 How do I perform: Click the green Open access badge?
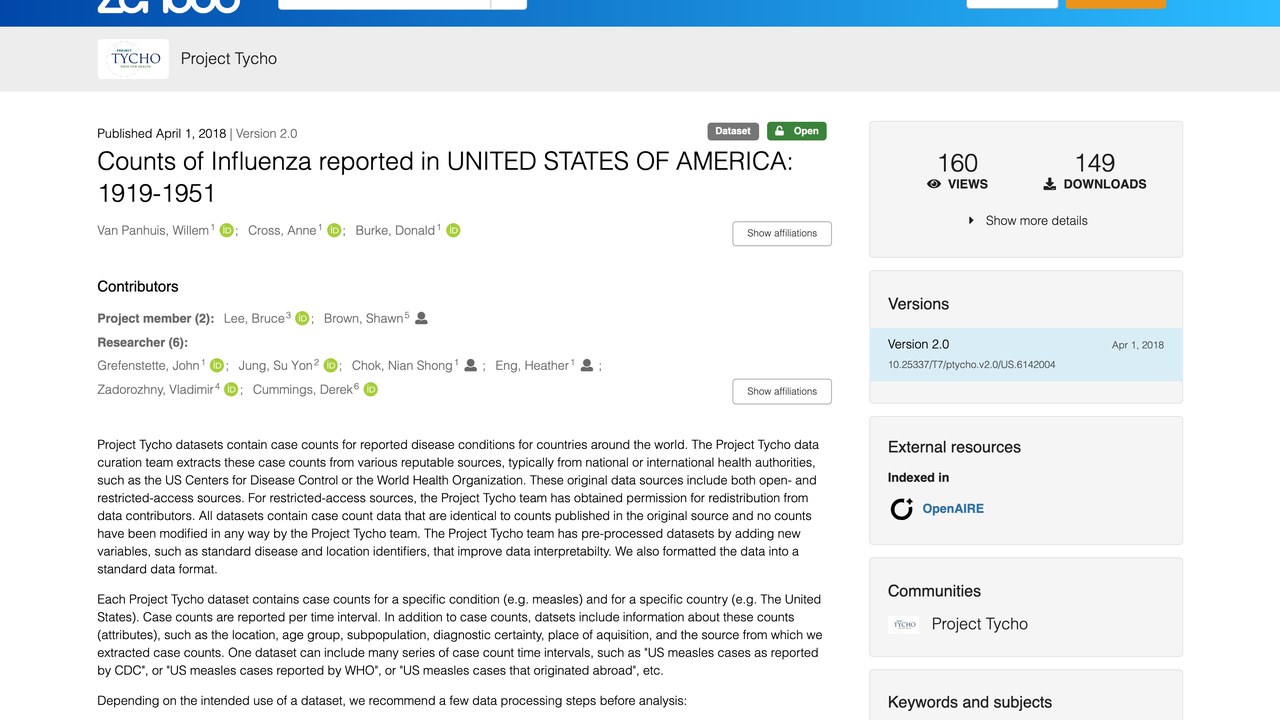coord(797,131)
